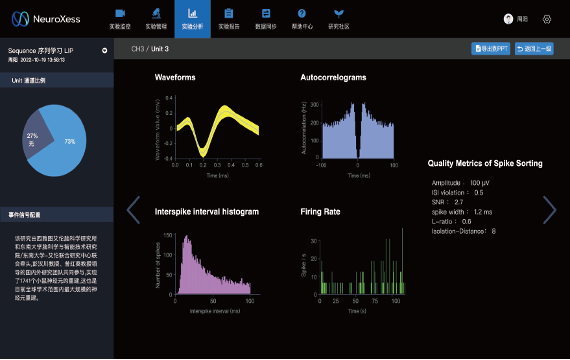Image resolution: width=570 pixels, height=360 pixels.
Task: Open the clipboard experiment report tab
Action: click(x=229, y=19)
